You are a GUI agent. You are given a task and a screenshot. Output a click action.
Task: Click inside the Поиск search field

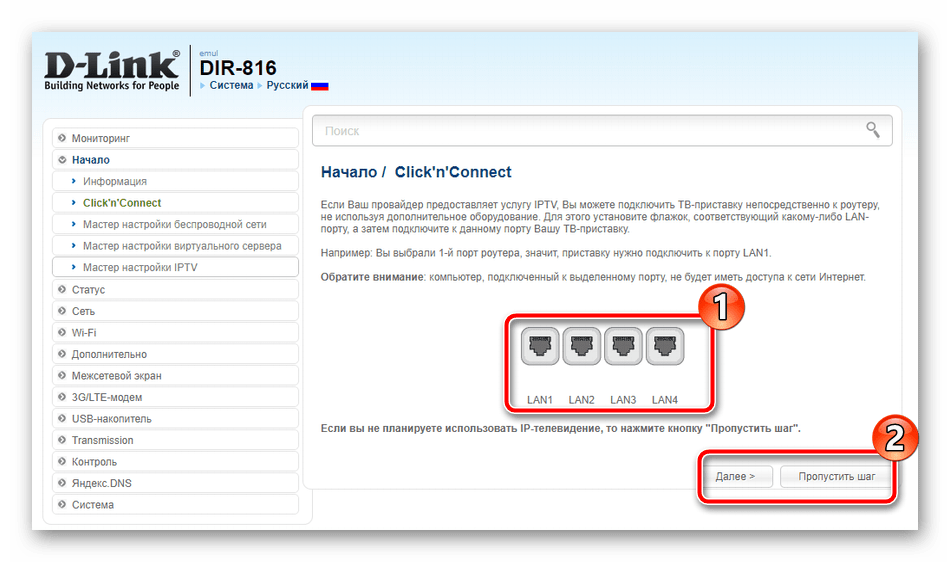click(602, 131)
